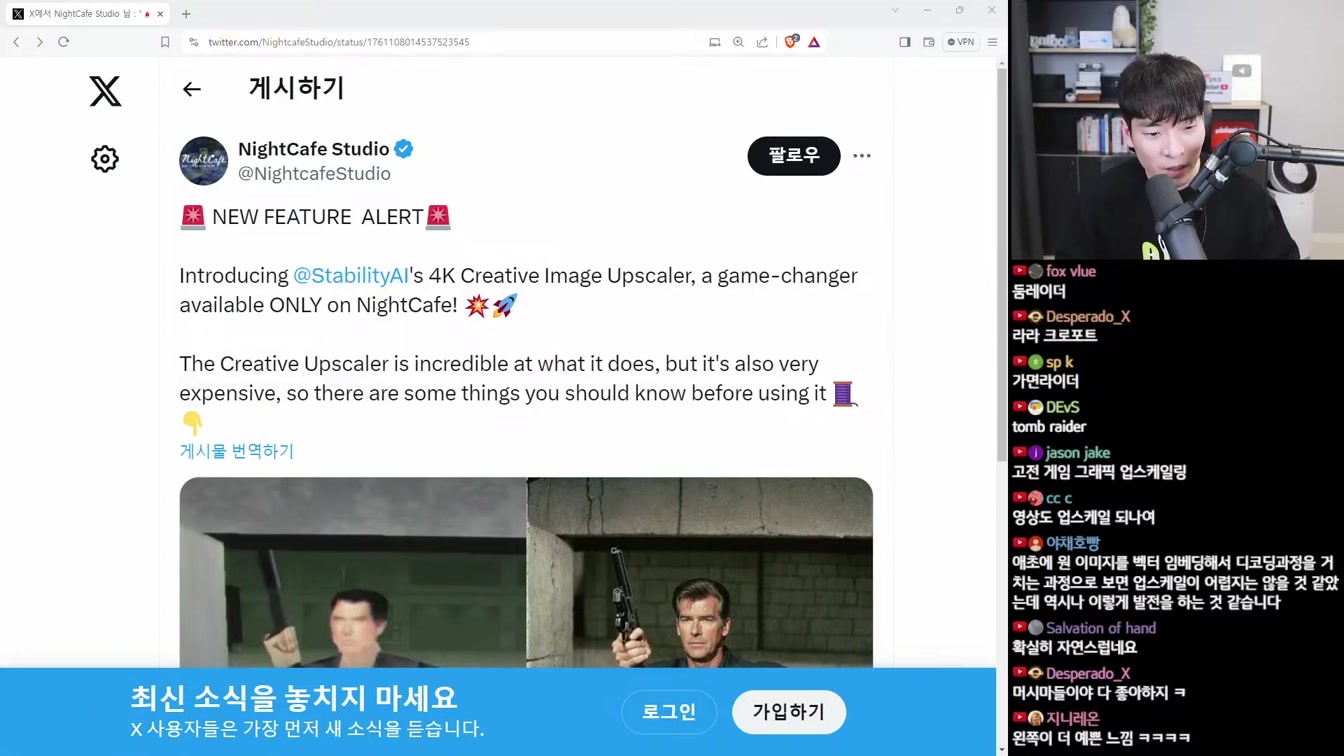This screenshot has height=756, width=1344.
Task: Open the Brave Shields lion icon
Action: 790,42
